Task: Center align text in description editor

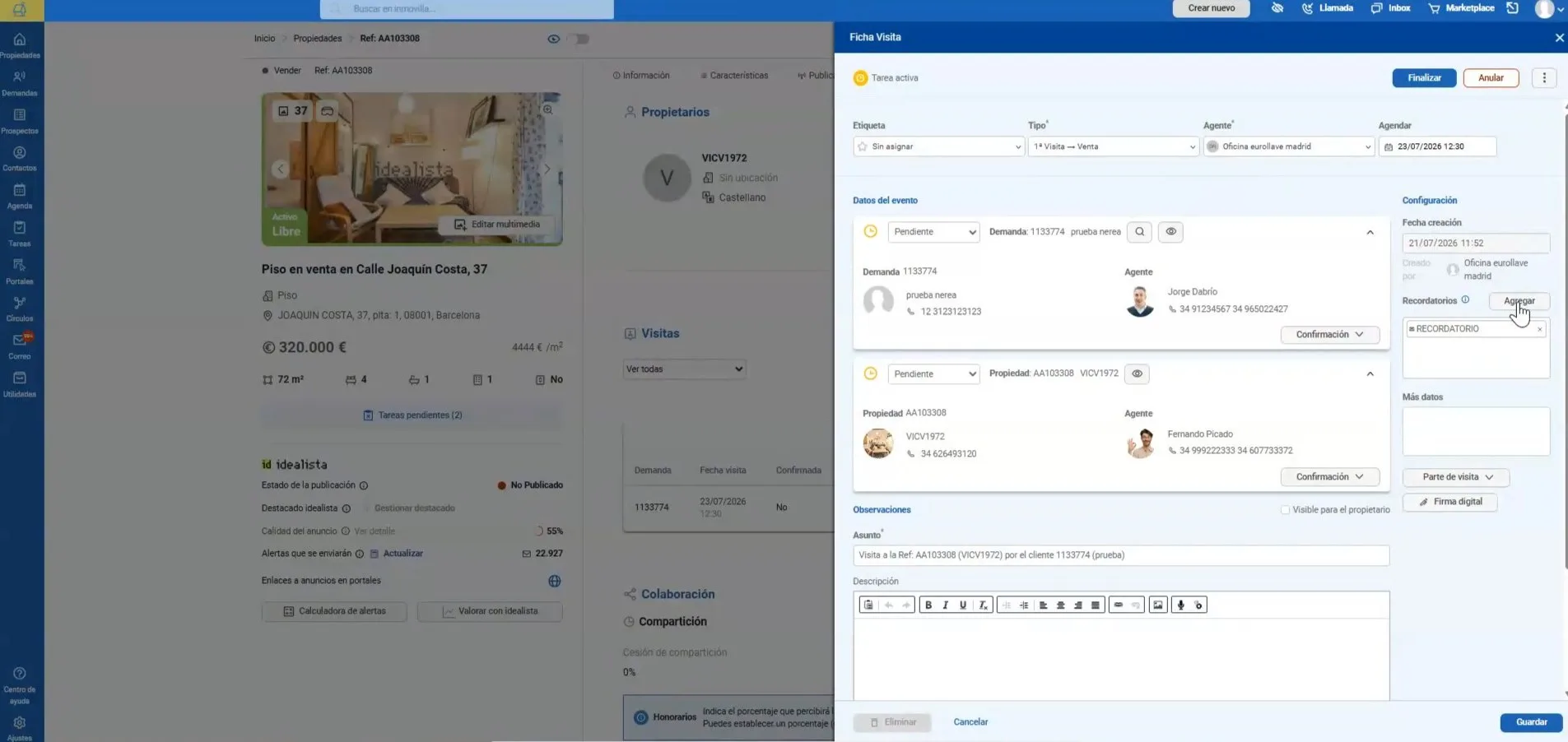Action: coord(1060,605)
